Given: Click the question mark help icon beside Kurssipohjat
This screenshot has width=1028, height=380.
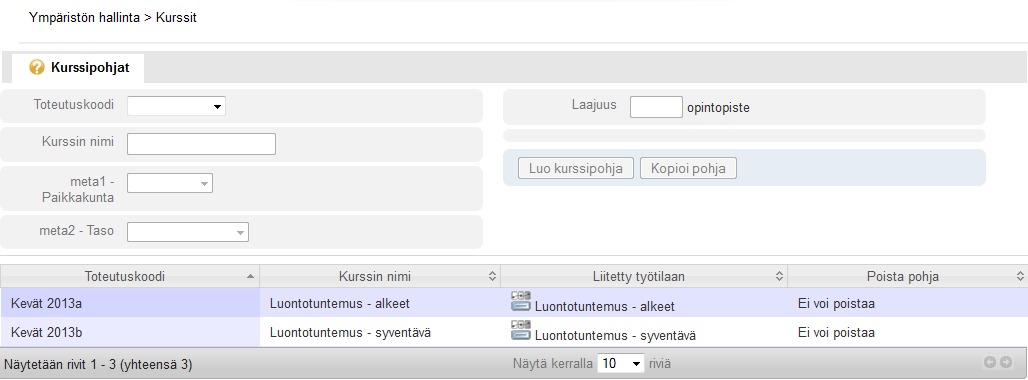Looking at the screenshot, I should coord(37,67).
